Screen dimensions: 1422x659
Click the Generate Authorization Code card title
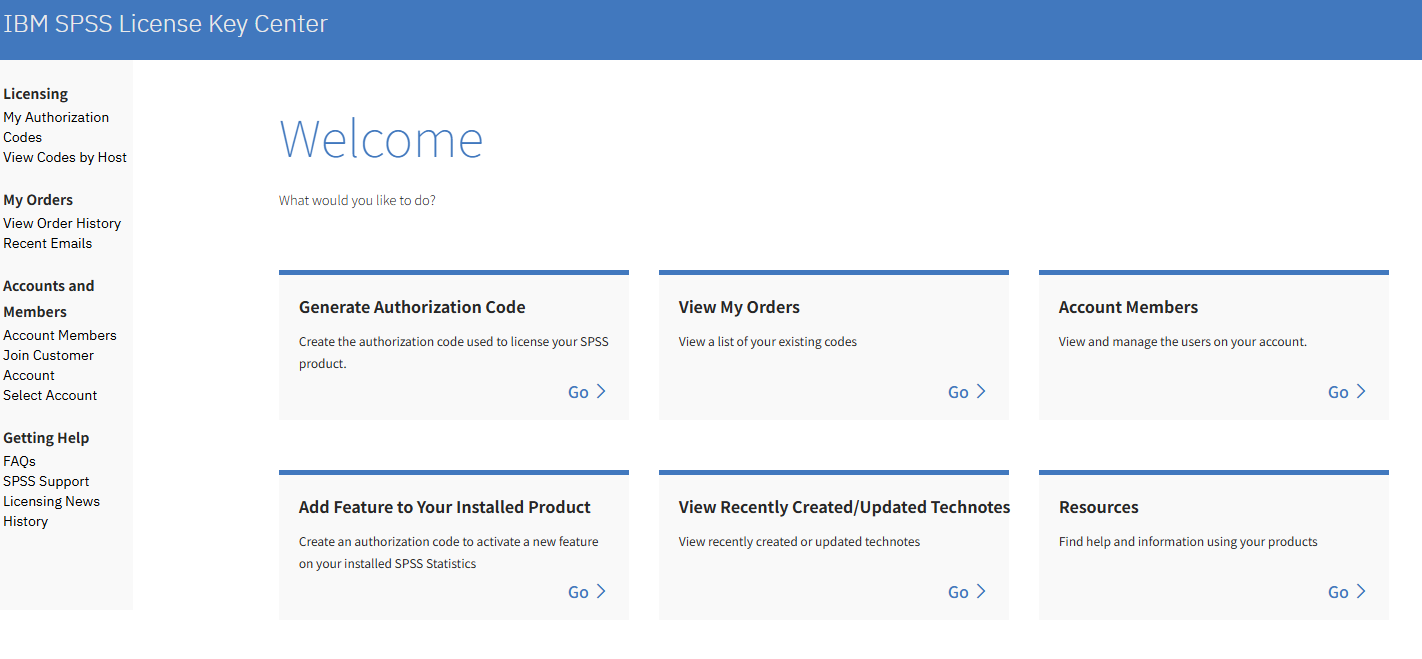pos(412,307)
